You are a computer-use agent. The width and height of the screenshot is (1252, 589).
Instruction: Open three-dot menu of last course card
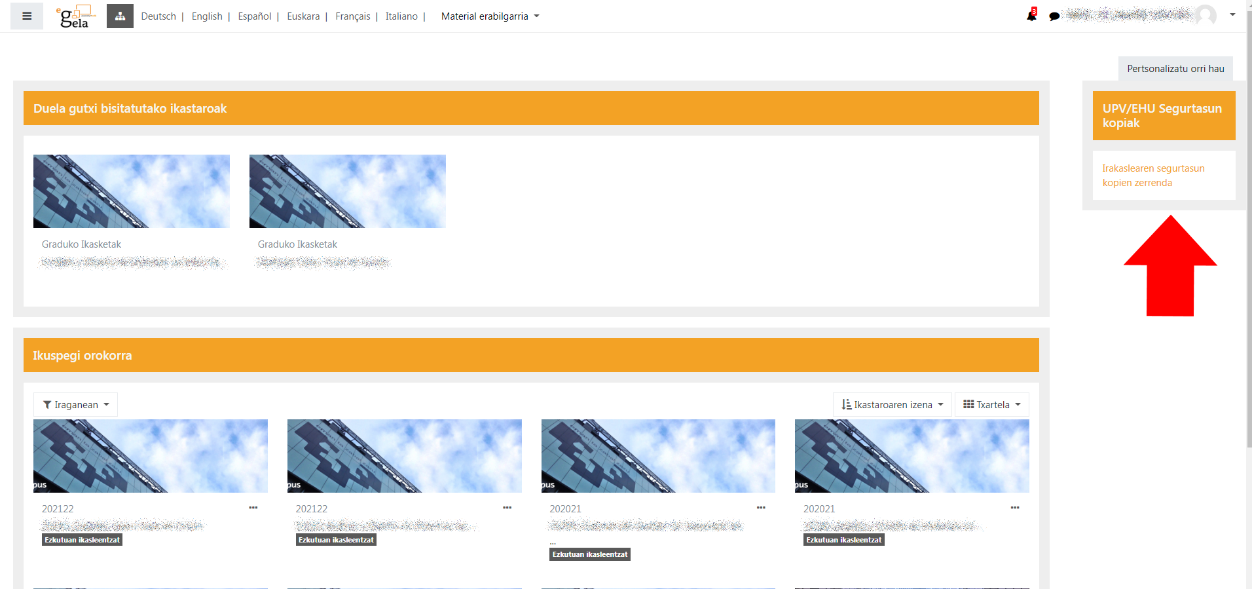[1015, 508]
